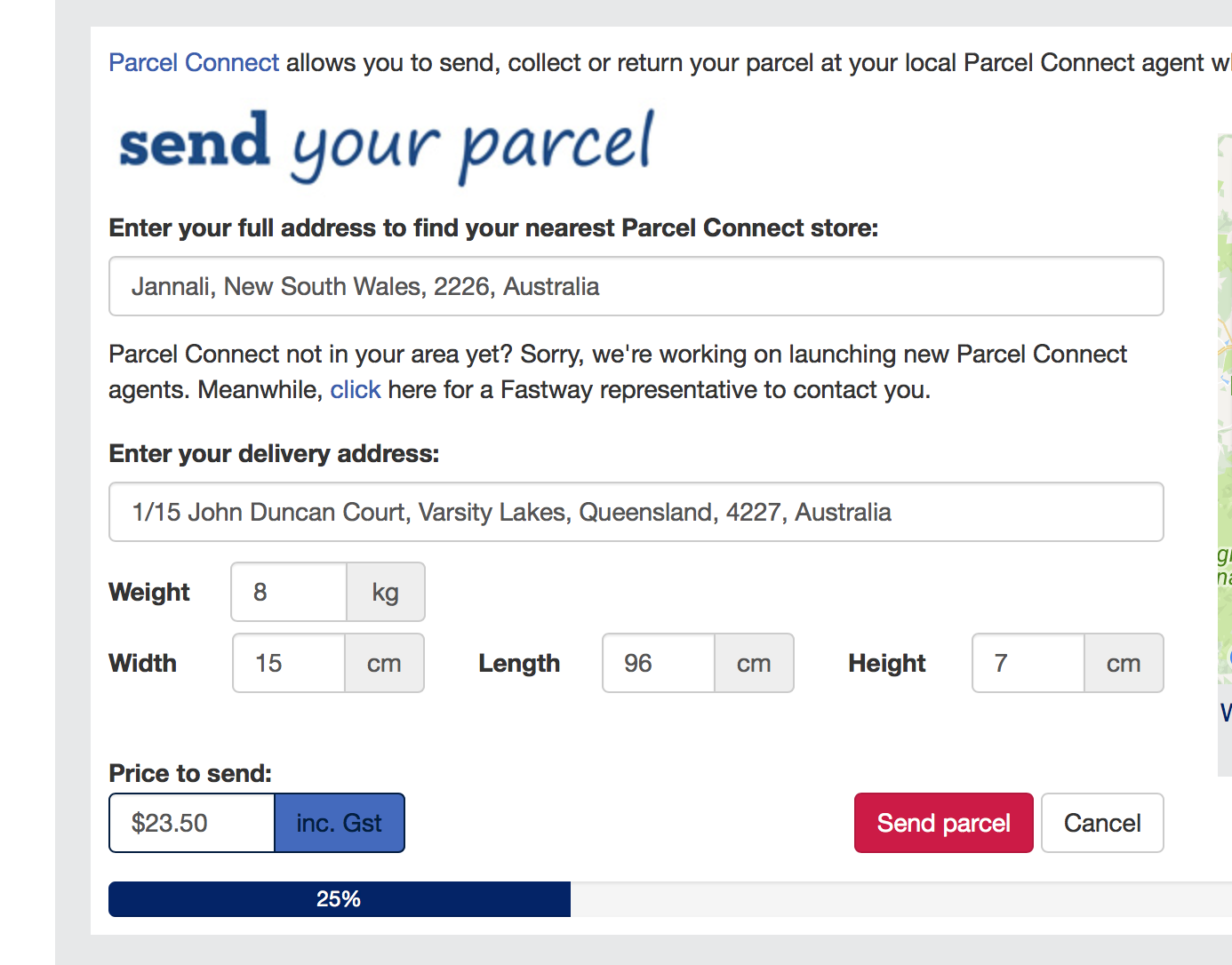The image size is (1232, 965).
Task: Select the Weight value field
Action: coord(289,592)
